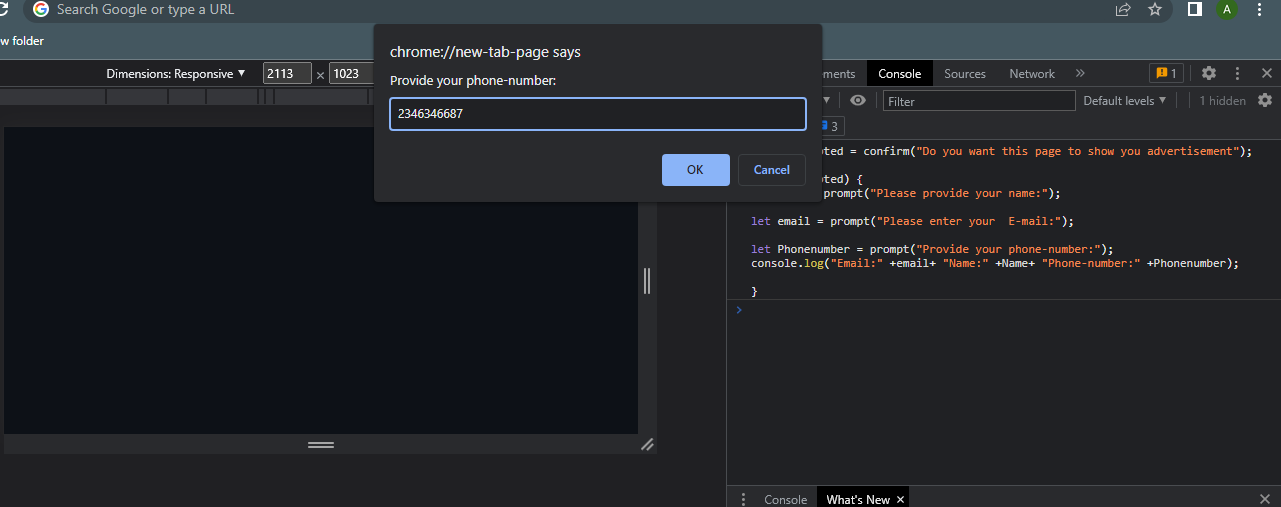This screenshot has width=1281, height=507.
Task: Focus the phone-number input in dialog
Action: coord(598,114)
